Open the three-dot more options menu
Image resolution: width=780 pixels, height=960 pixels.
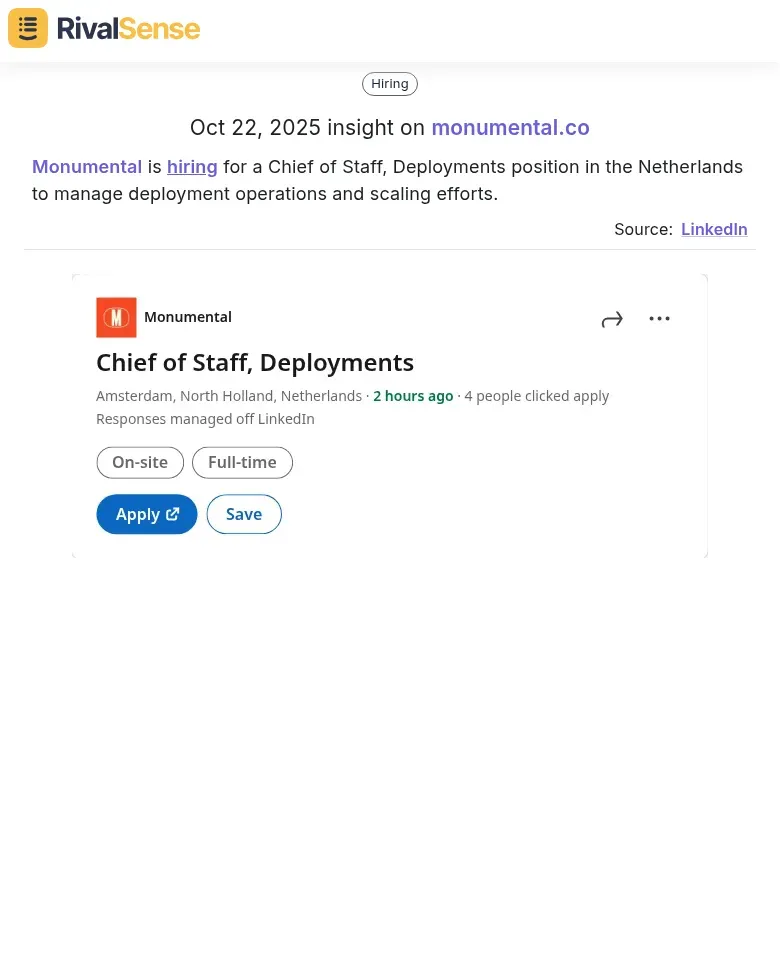click(x=659, y=319)
